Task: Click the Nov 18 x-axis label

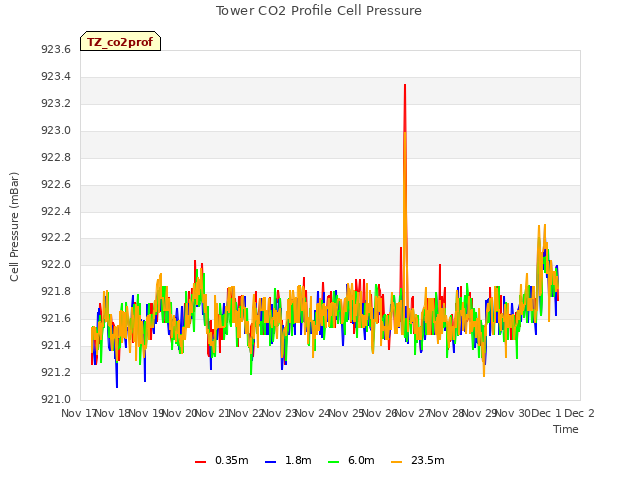Action: click(x=112, y=413)
